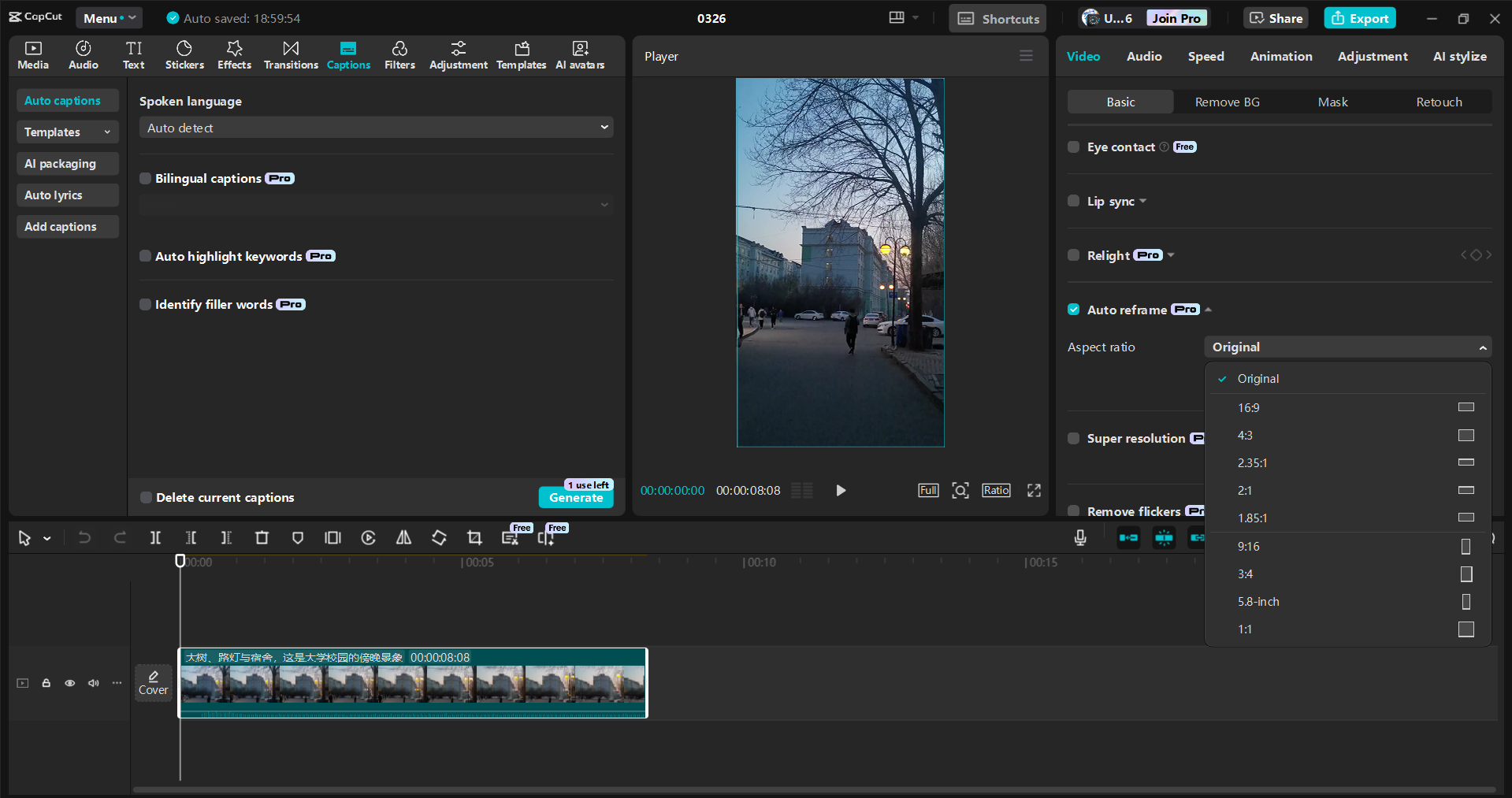1512x798 pixels.
Task: Click the playhead marker on the timeline ruler
Action: tap(180, 561)
